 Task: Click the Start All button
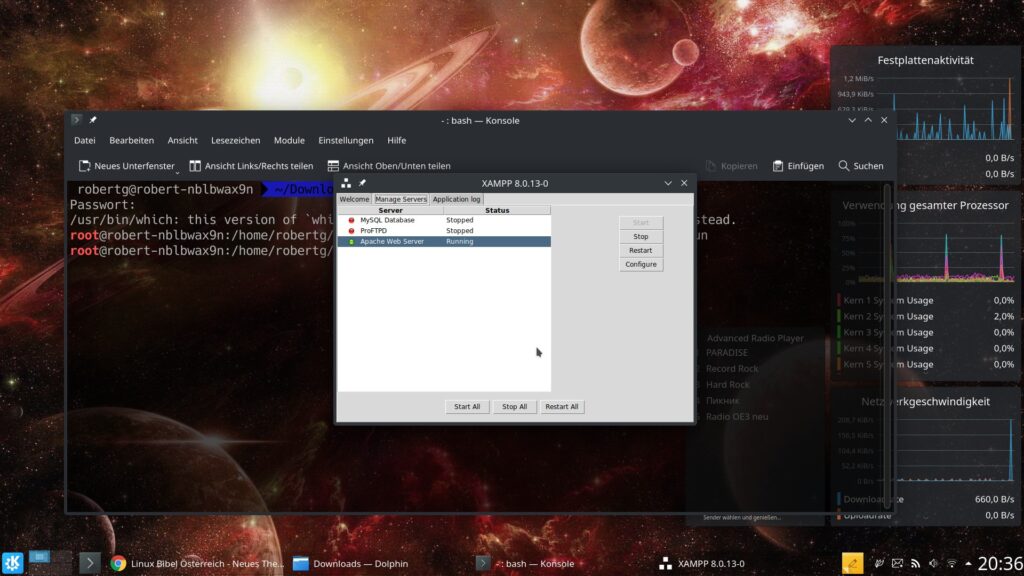(467, 406)
